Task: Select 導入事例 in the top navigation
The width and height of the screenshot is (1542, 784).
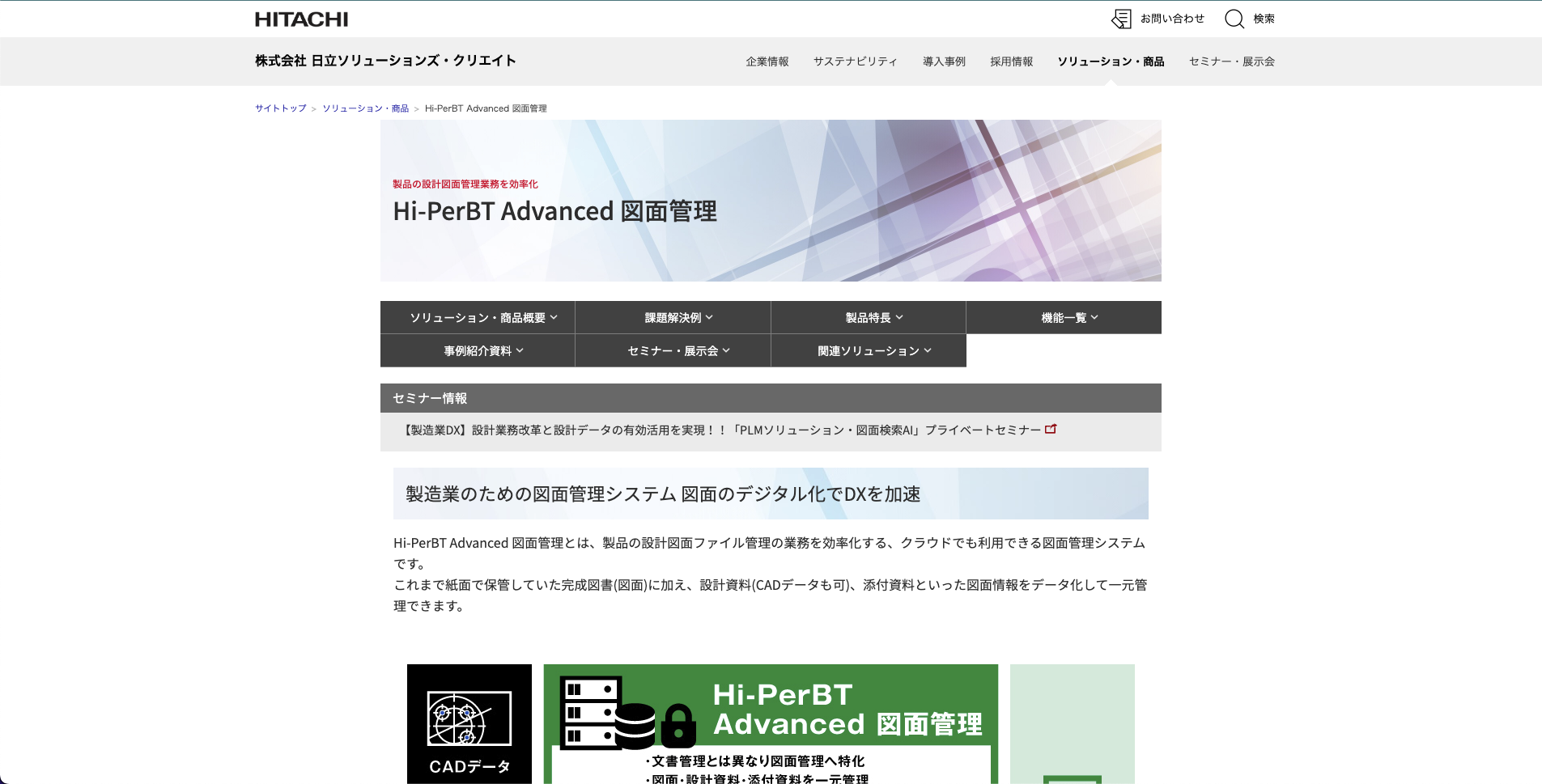Action: pos(944,61)
